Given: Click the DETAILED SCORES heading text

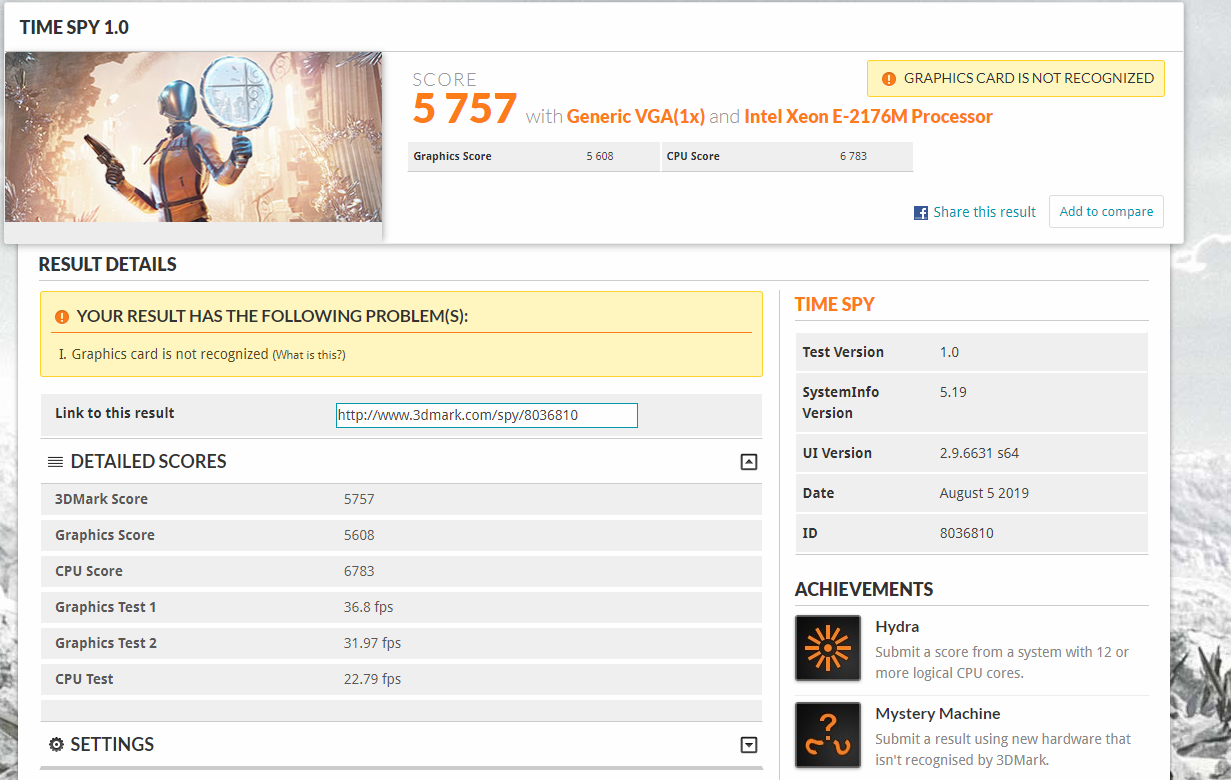Looking at the screenshot, I should pos(149,462).
